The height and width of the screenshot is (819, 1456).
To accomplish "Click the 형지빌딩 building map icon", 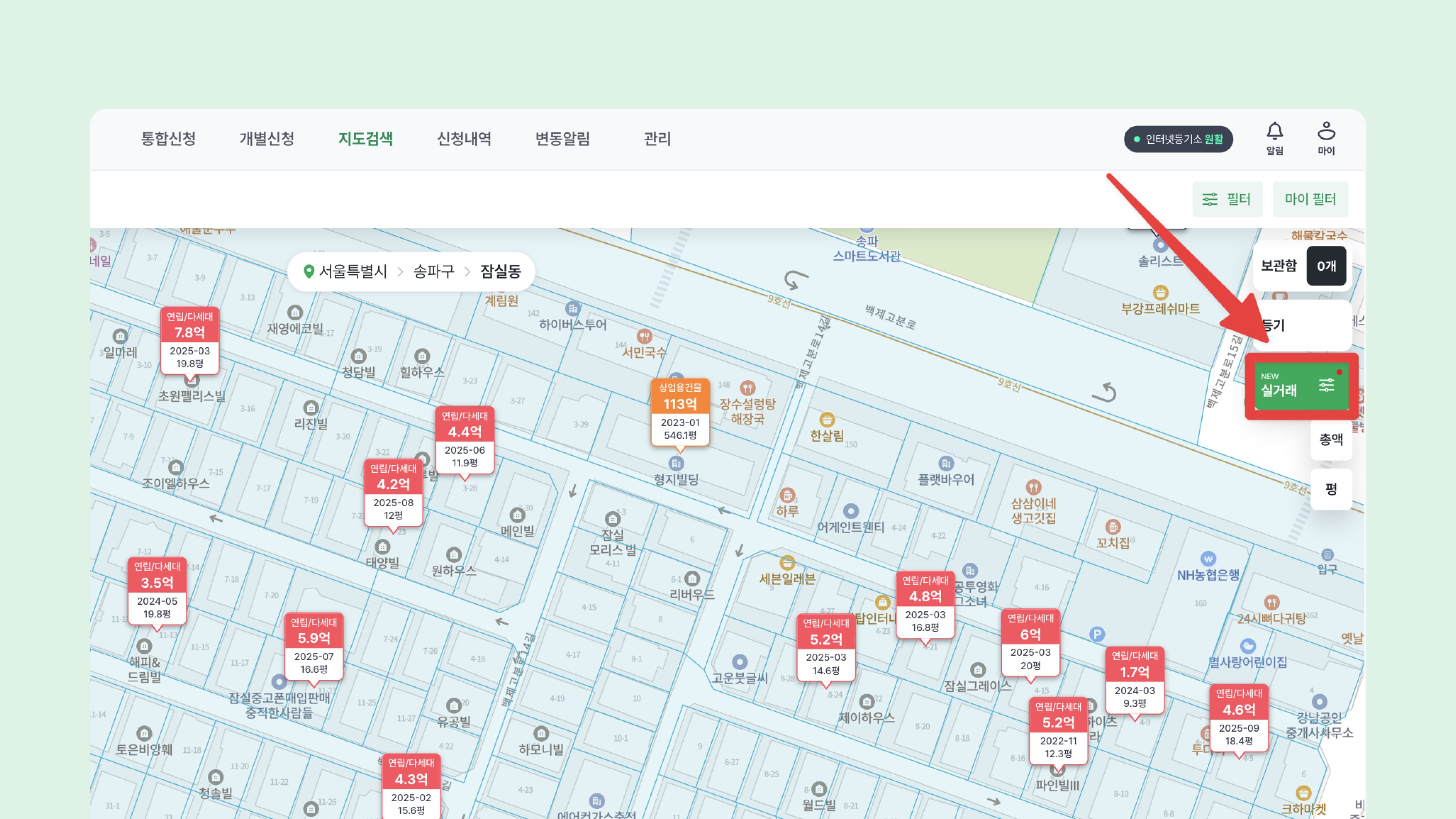I will click(x=676, y=463).
